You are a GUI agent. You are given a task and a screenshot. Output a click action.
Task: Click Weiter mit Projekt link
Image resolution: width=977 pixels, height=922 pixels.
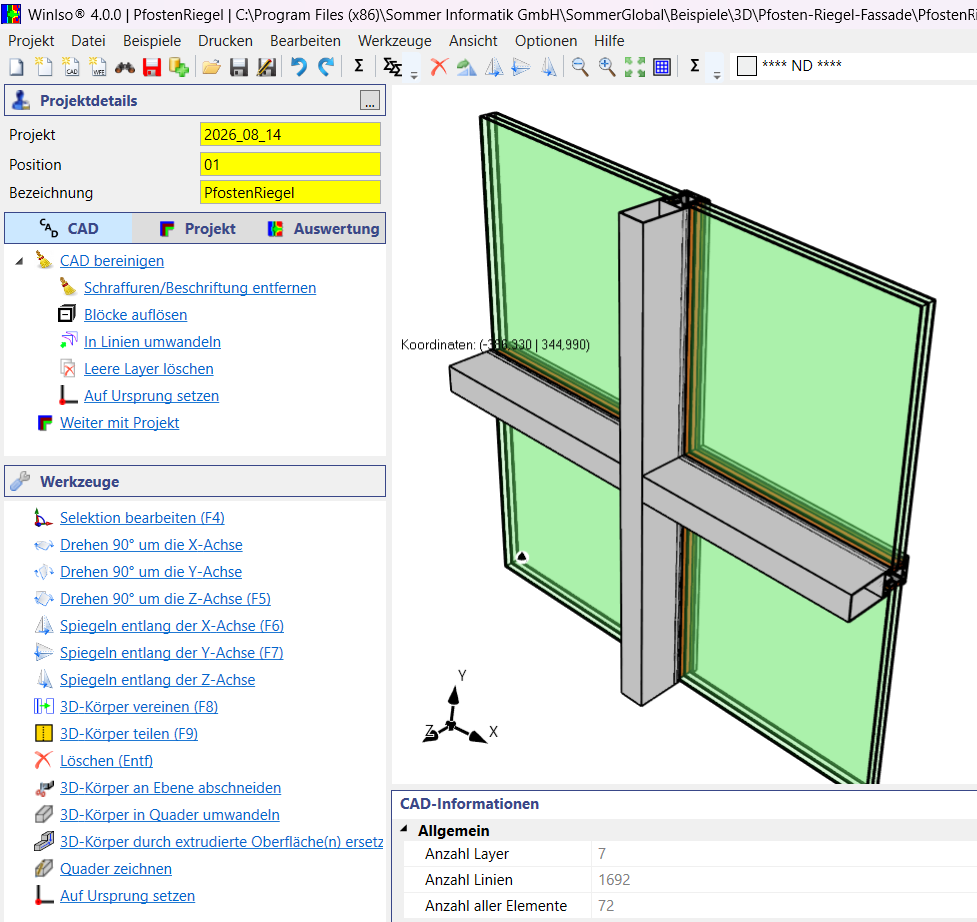tap(119, 423)
